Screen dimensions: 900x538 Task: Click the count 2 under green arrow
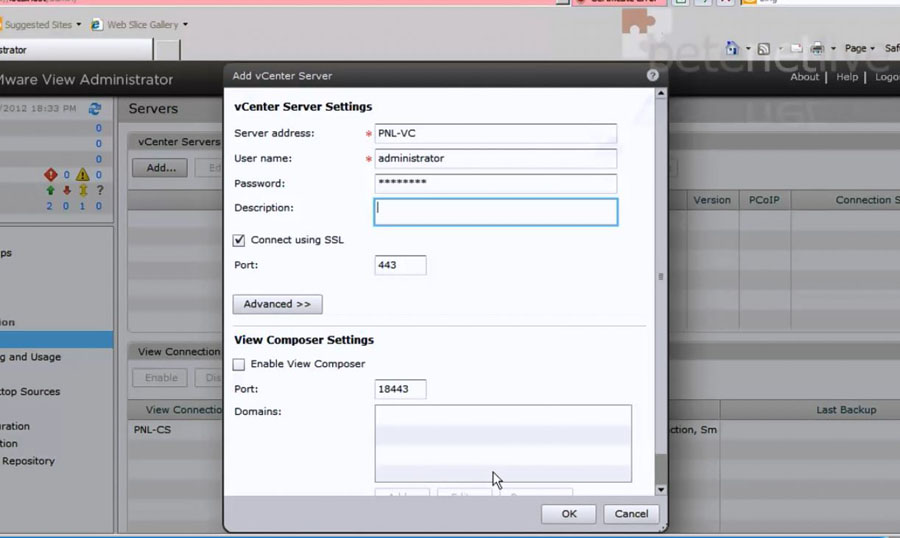[49, 206]
